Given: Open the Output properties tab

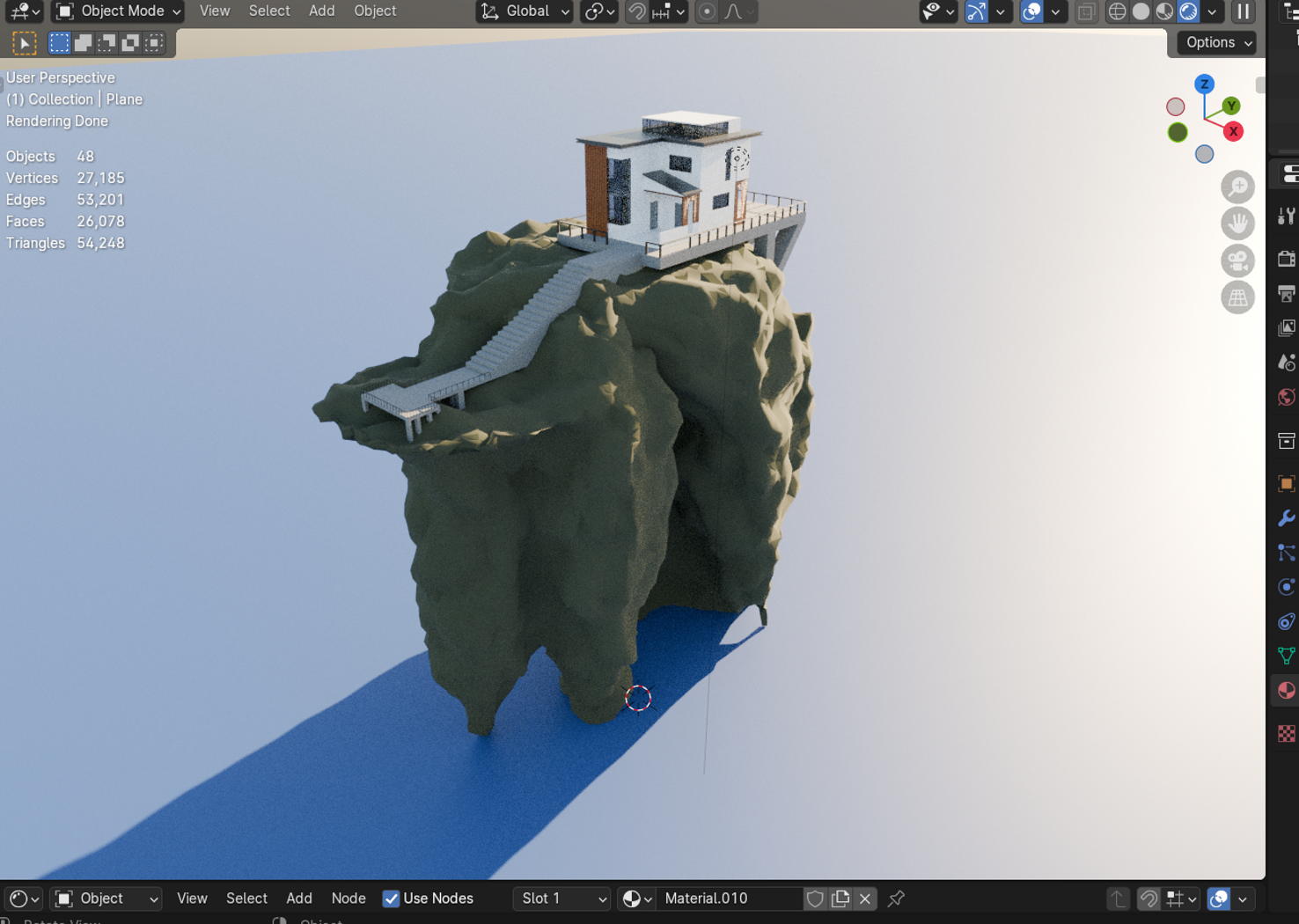Looking at the screenshot, I should (x=1287, y=293).
